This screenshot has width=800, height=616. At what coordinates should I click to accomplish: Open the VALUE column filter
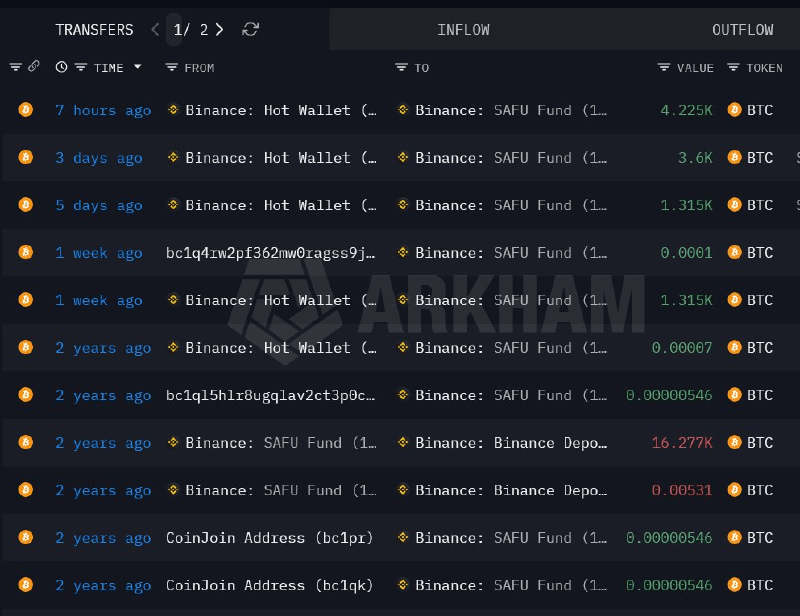pyautogui.click(x=663, y=67)
